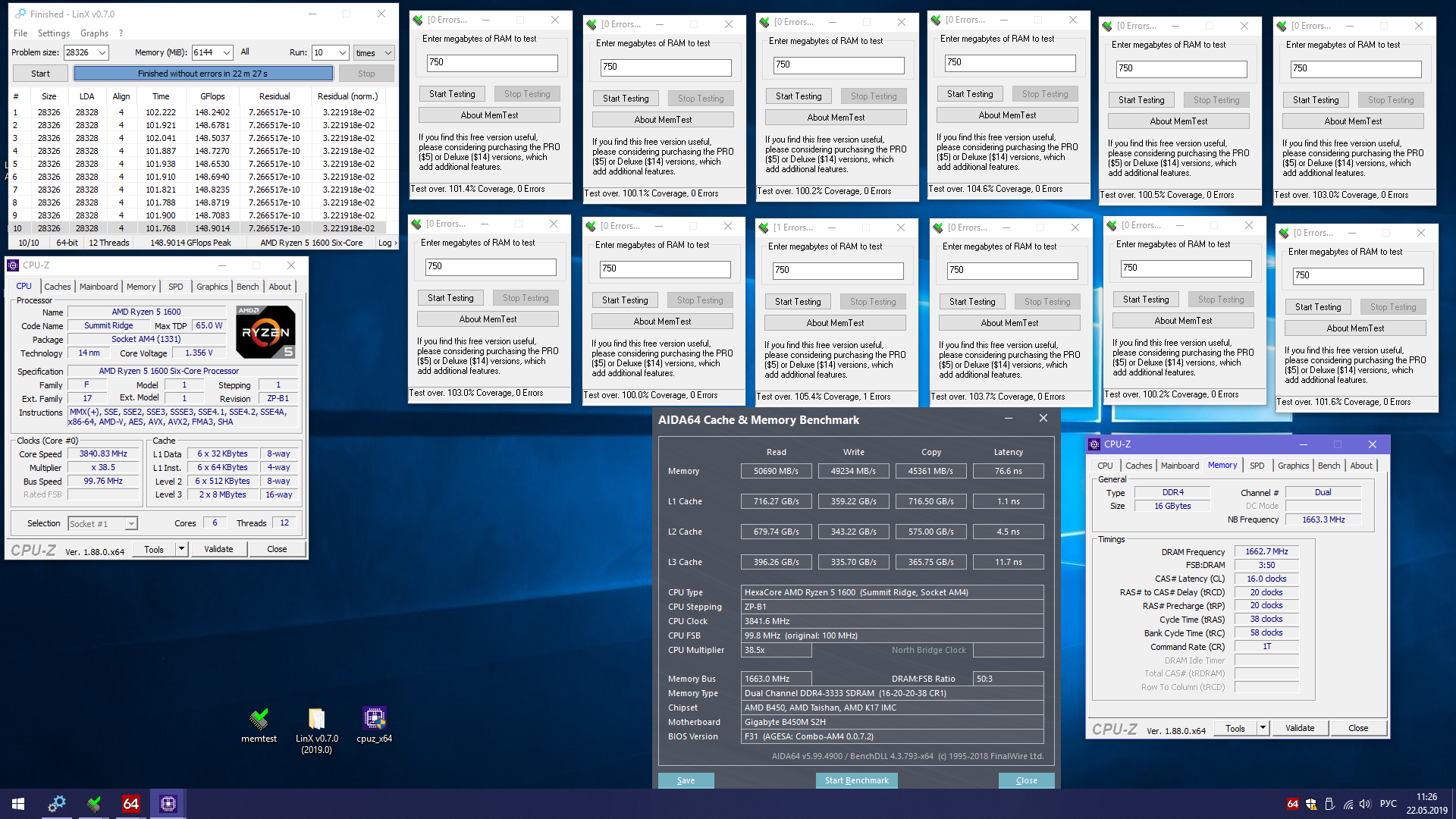Open LinX v0.7.0 desktop folder icon
This screenshot has width=1456, height=819.
tap(316, 719)
